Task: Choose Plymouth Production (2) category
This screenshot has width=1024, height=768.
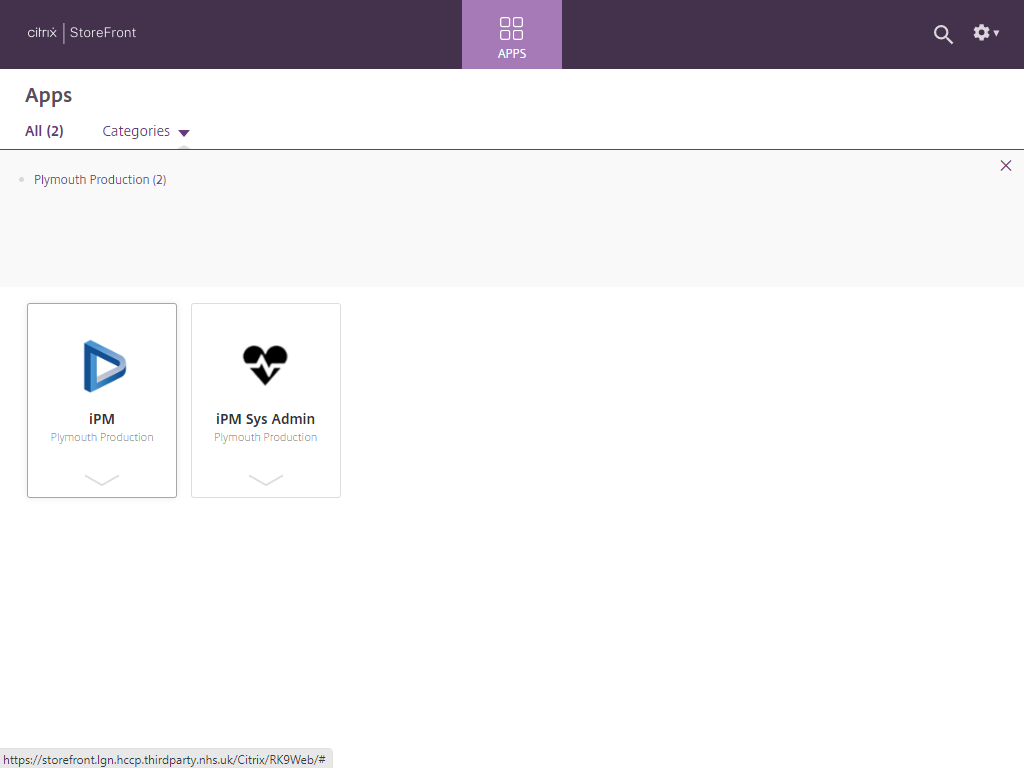Action: pos(100,180)
